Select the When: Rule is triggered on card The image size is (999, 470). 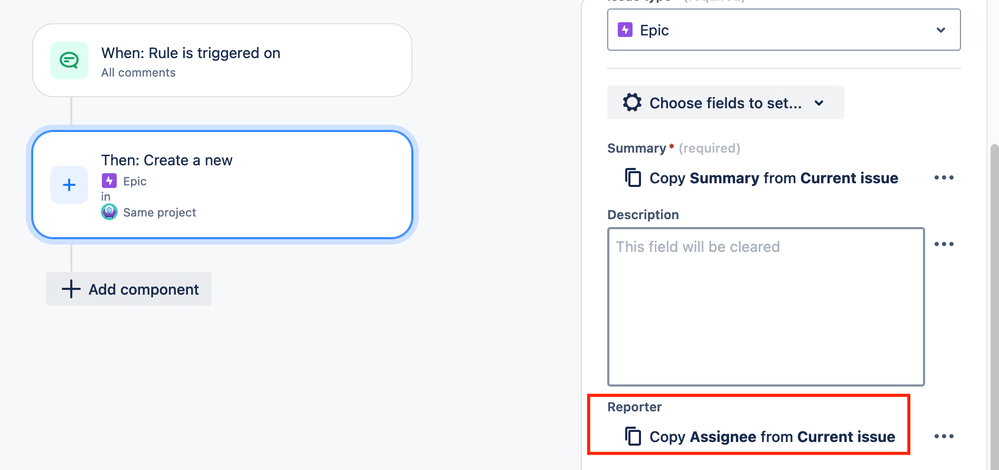pyautogui.click(x=222, y=61)
